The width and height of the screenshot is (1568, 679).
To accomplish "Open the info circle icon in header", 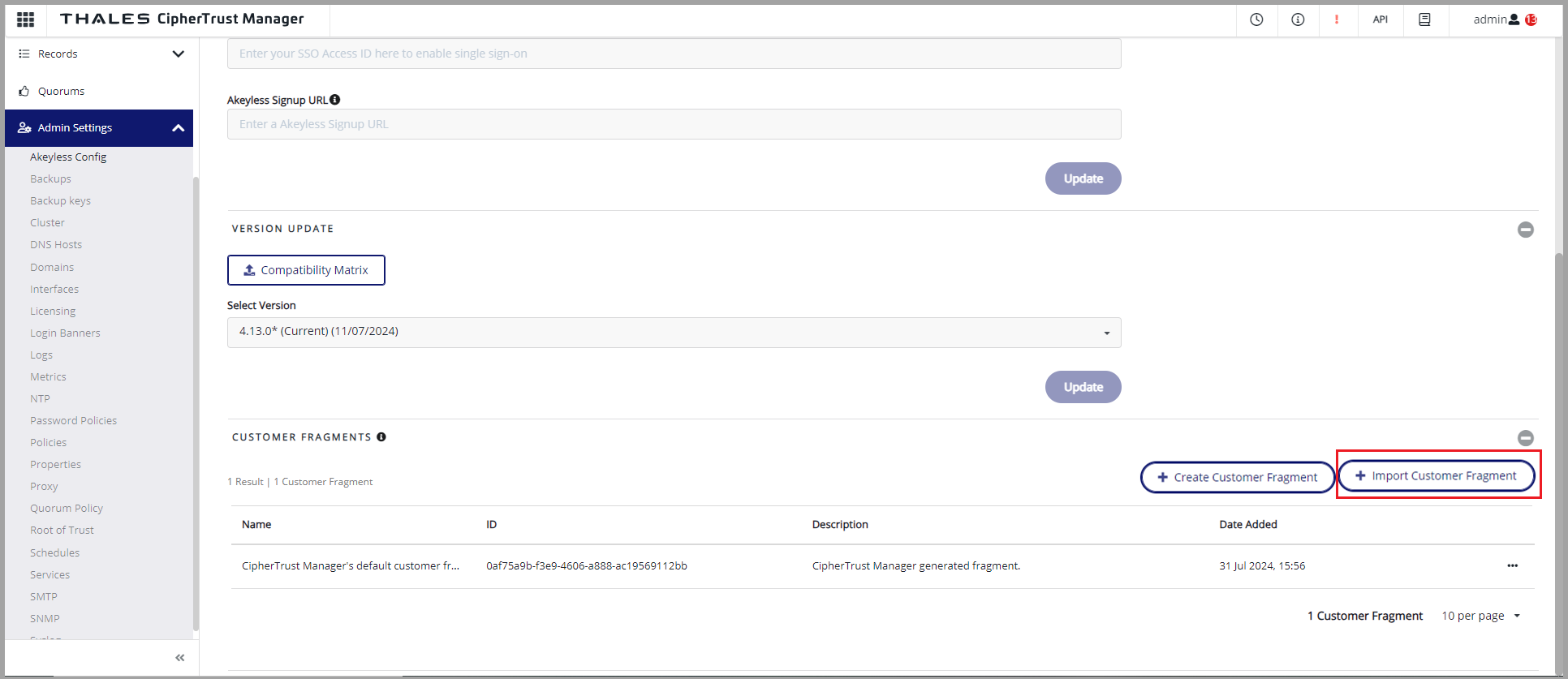I will point(1298,19).
